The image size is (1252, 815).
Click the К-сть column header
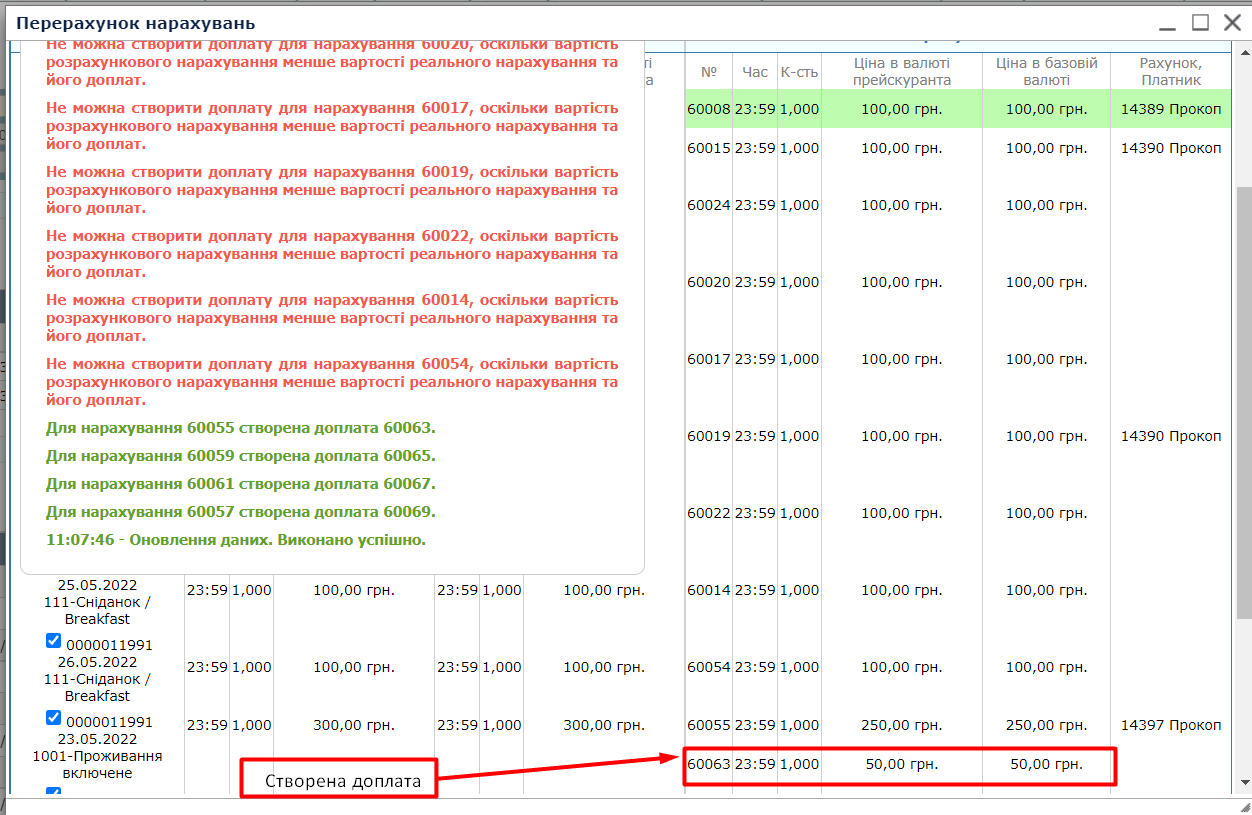coord(799,72)
